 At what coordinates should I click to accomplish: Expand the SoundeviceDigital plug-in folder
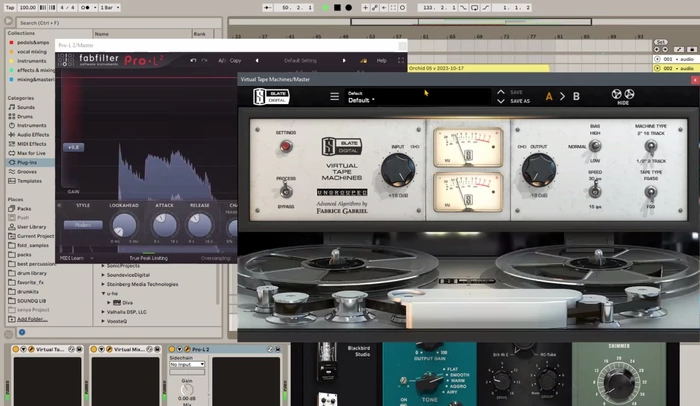pos(103,275)
